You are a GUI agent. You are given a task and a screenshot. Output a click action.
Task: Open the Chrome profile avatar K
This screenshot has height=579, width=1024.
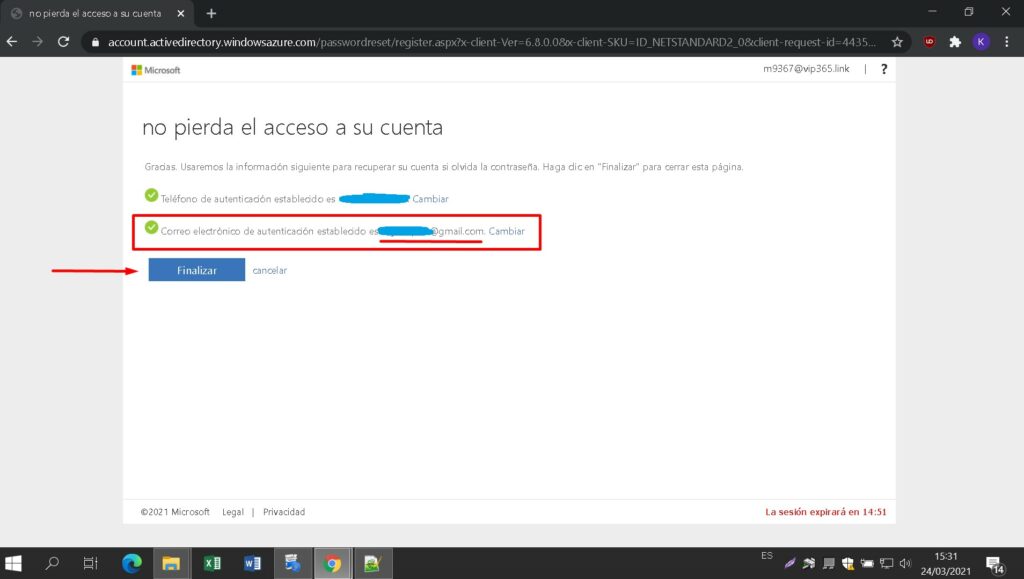[981, 42]
